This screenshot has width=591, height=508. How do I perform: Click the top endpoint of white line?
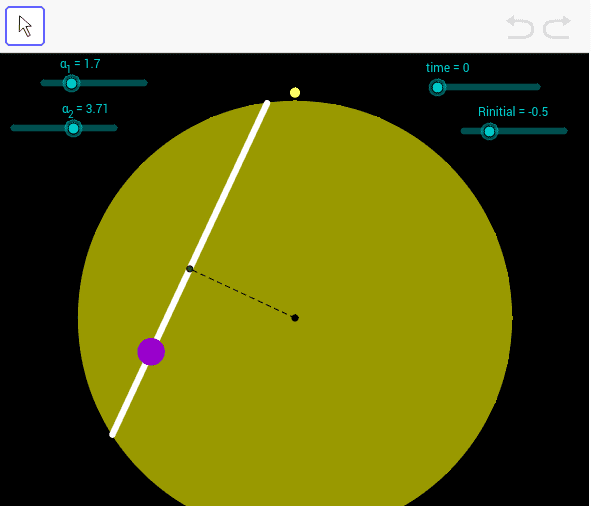point(267,103)
